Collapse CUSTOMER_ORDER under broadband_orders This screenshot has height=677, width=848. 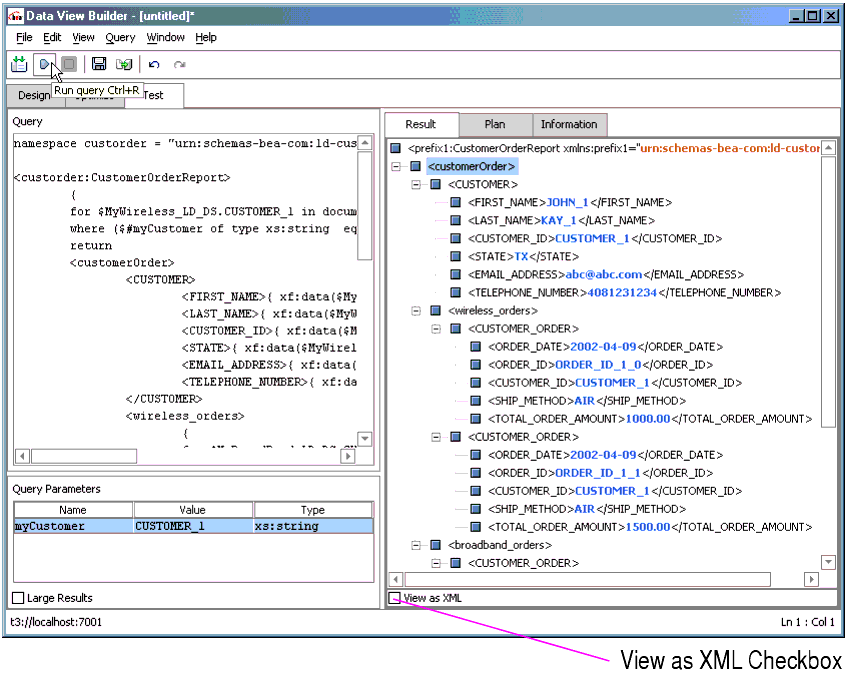click(x=436, y=563)
